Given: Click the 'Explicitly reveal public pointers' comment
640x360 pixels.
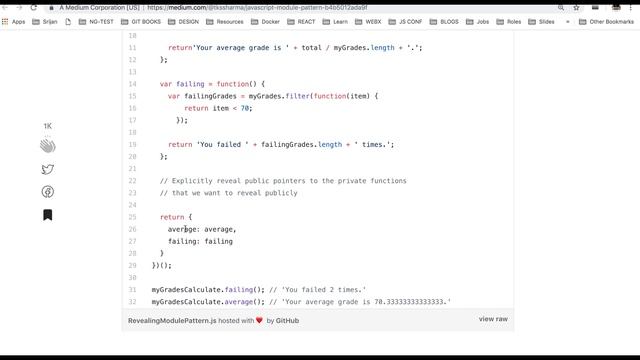Looking at the screenshot, I should pos(283,181).
